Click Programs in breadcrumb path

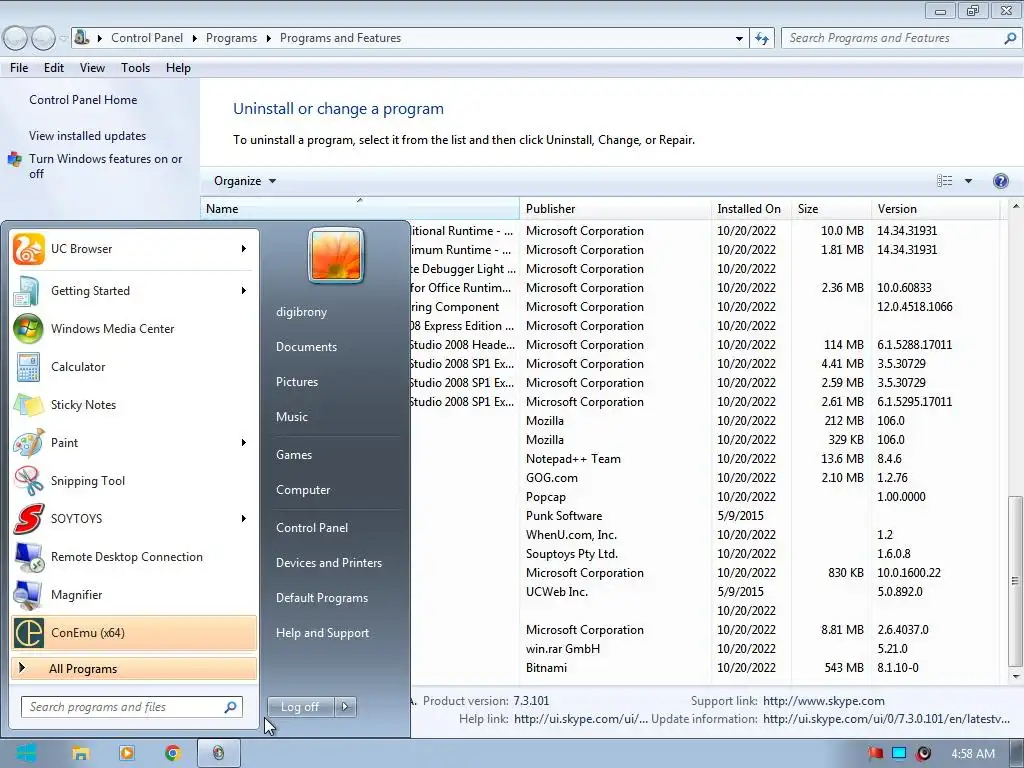[x=231, y=38]
